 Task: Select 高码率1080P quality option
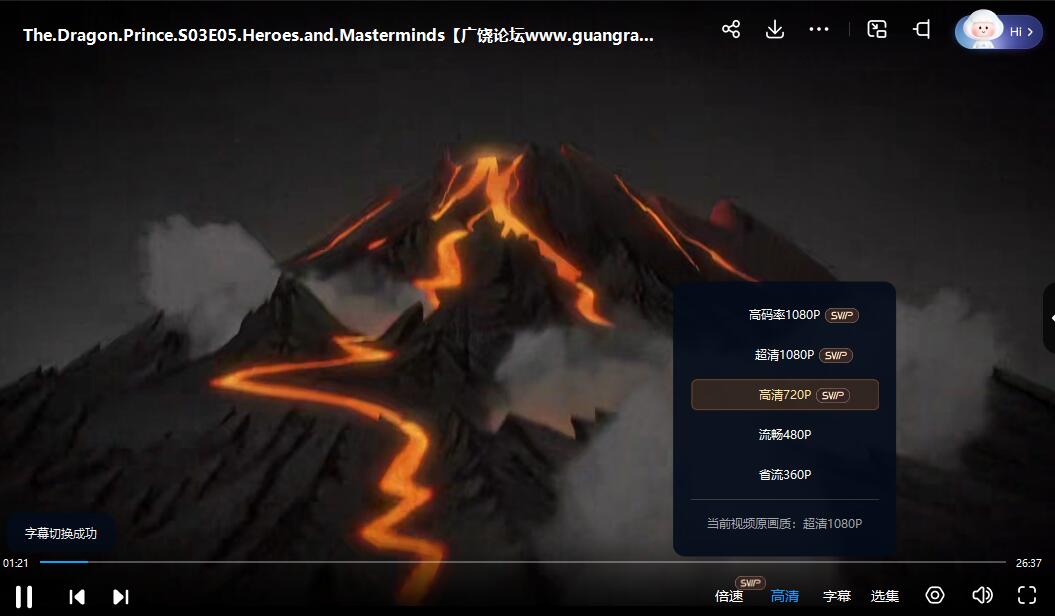click(785, 315)
